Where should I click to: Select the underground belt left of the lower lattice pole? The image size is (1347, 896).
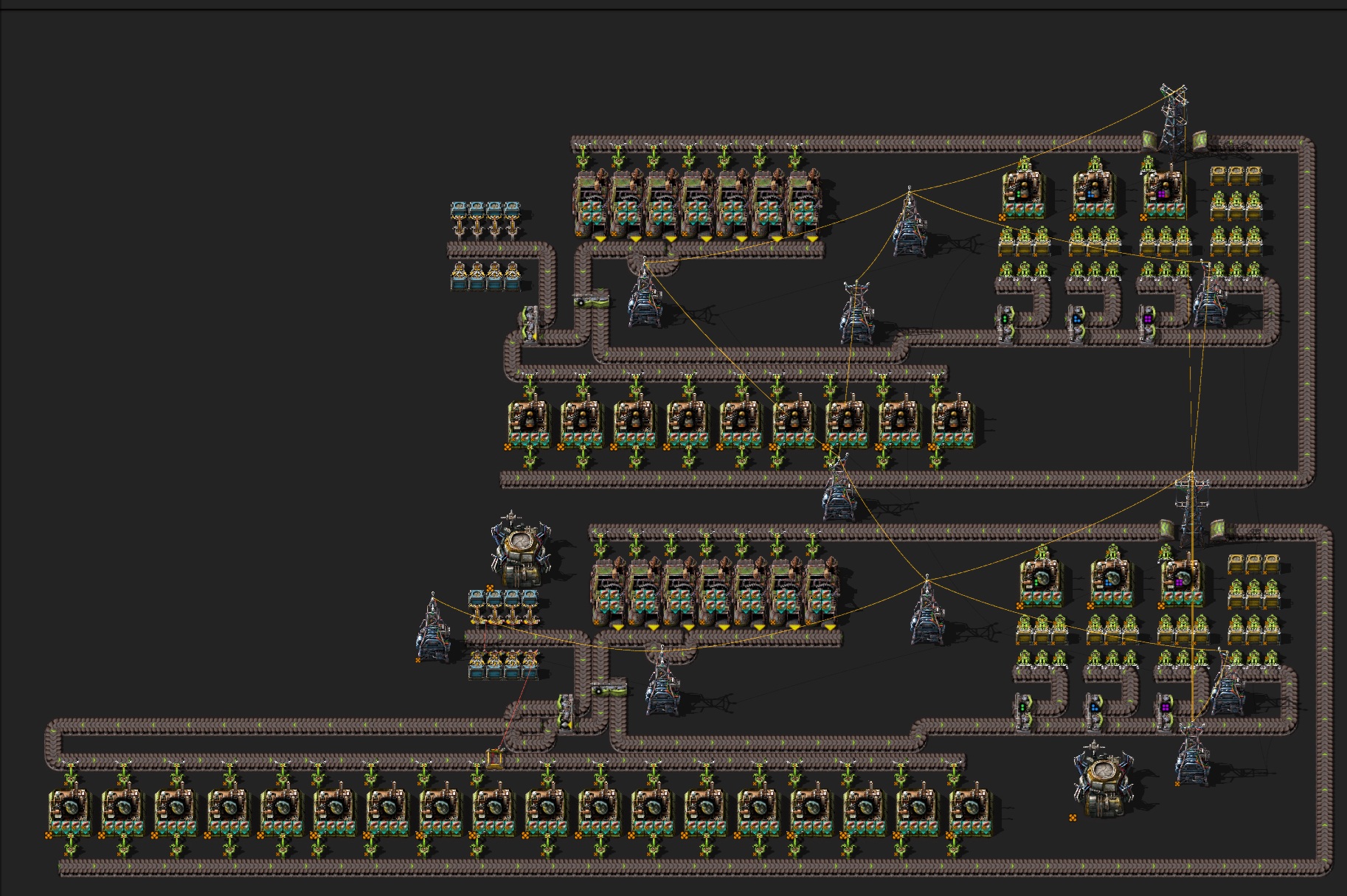coord(1166,529)
